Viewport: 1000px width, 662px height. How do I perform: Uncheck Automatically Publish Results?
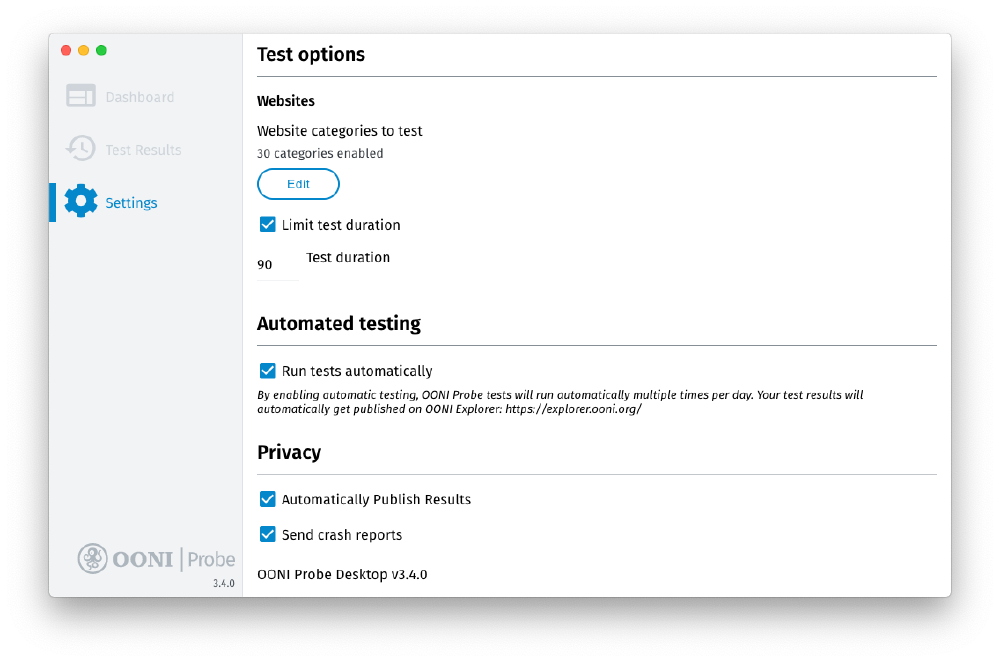coord(267,499)
